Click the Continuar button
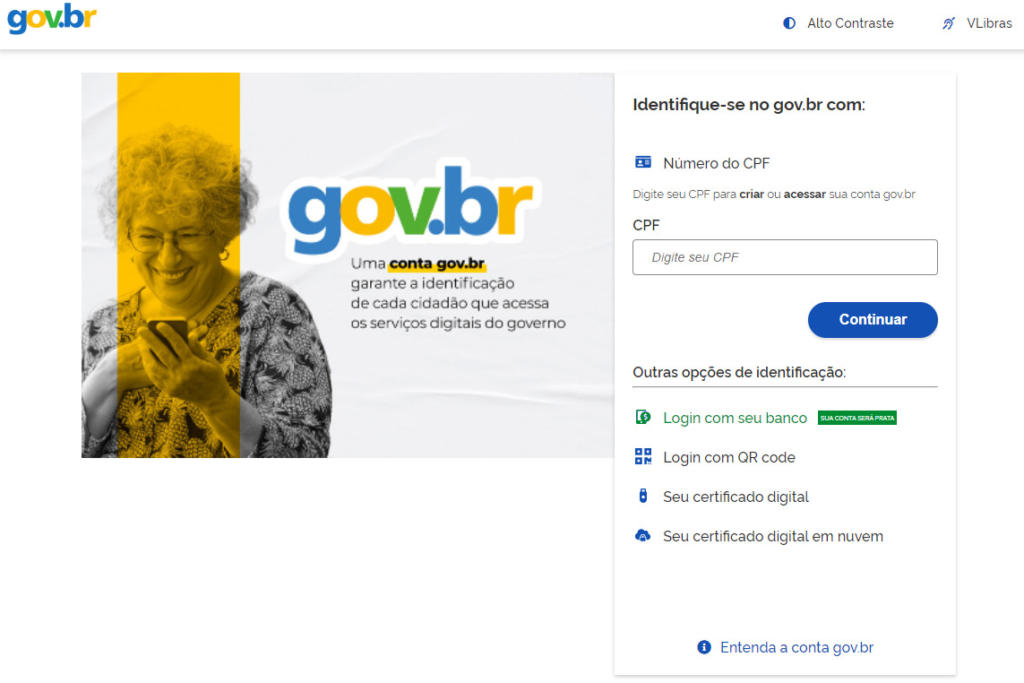Screen dimensions: 1024x683 [x=872, y=320]
